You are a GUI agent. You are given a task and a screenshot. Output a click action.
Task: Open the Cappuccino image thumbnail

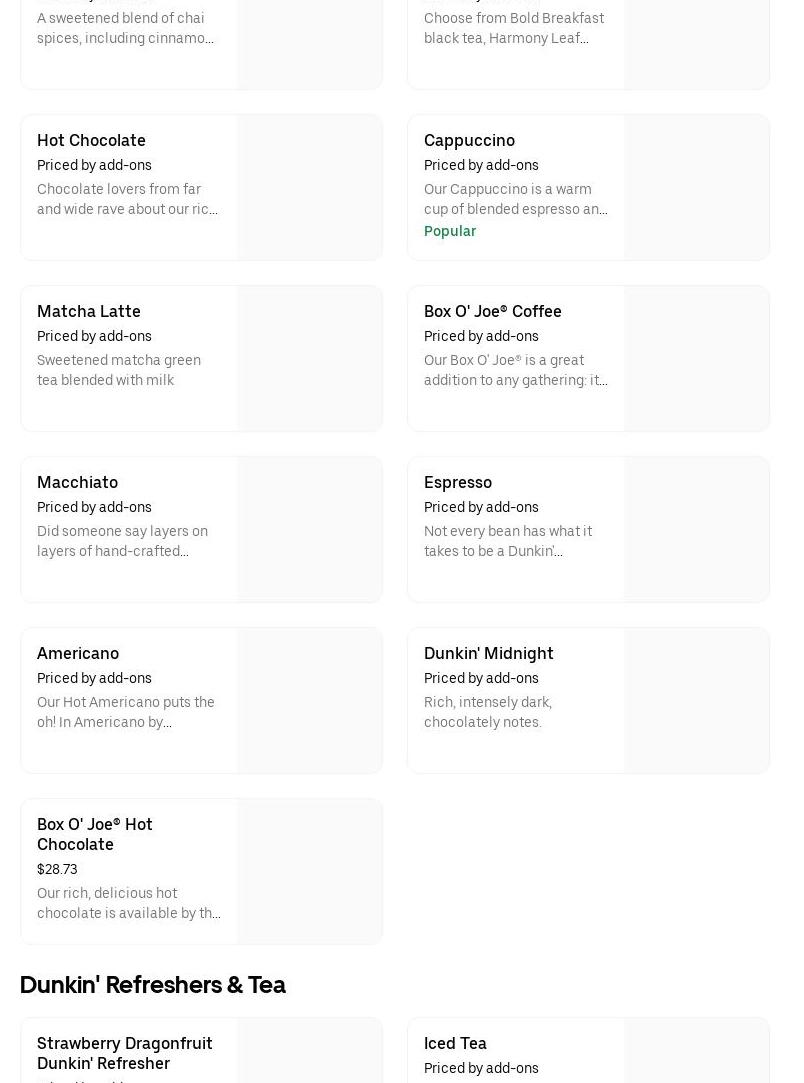coord(696,187)
